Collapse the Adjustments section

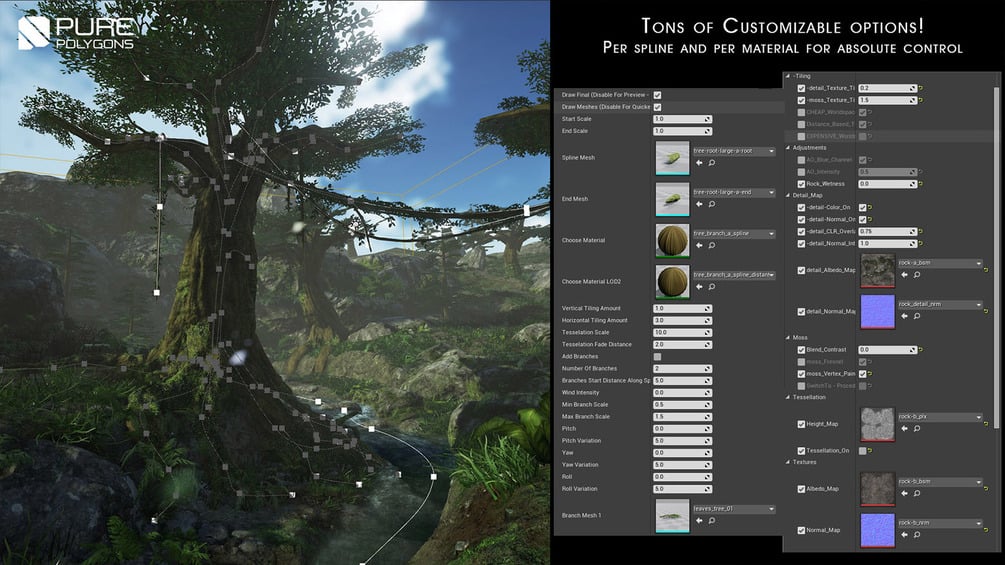pyautogui.click(x=788, y=148)
